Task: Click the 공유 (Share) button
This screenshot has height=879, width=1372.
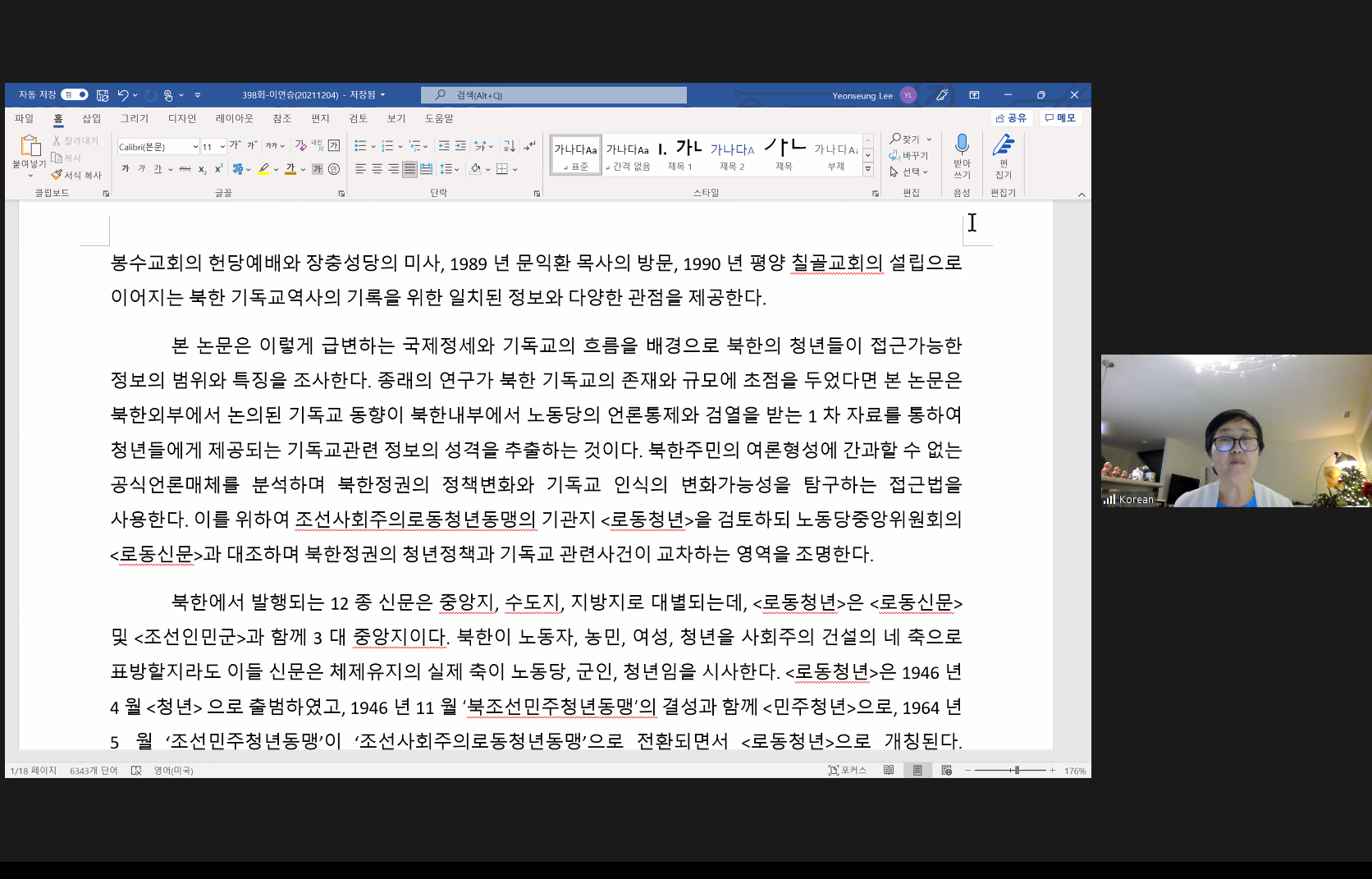Action: point(1011,118)
